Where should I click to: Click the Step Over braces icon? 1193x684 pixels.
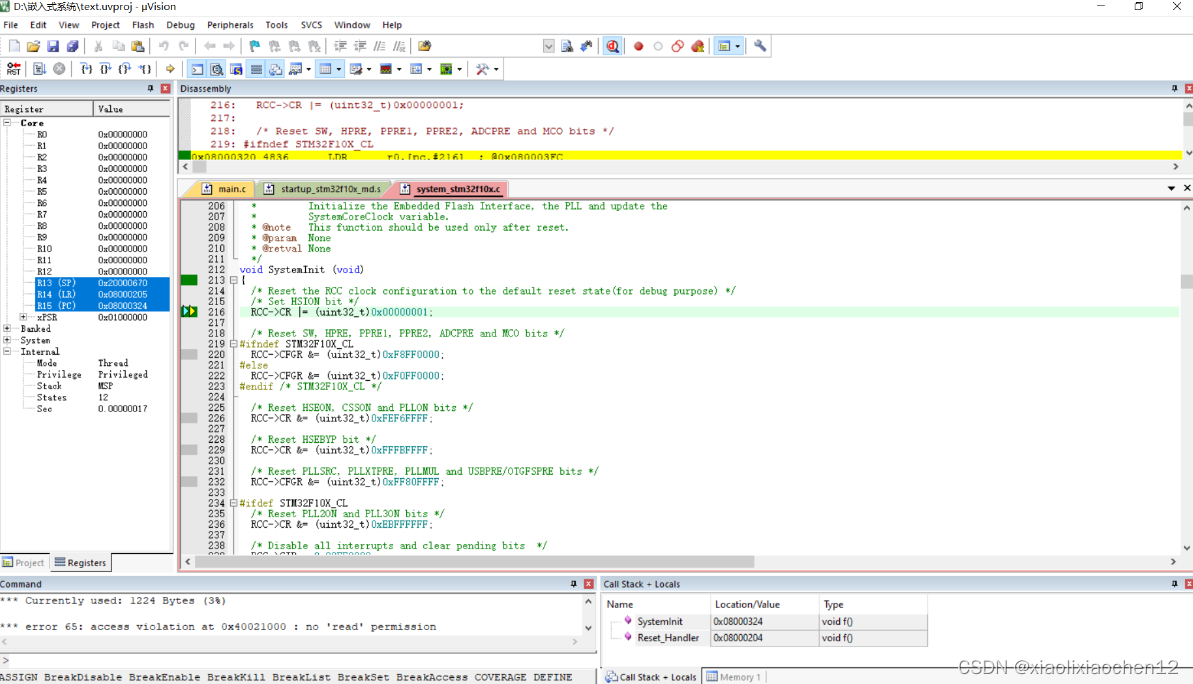[x=106, y=69]
